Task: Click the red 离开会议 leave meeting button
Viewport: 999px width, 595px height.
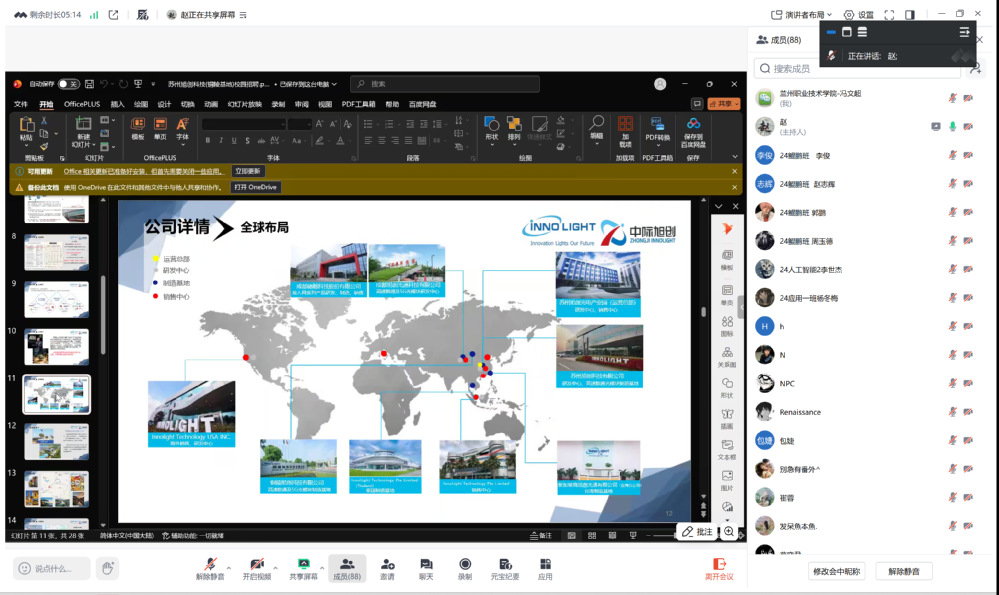Action: 719,569
